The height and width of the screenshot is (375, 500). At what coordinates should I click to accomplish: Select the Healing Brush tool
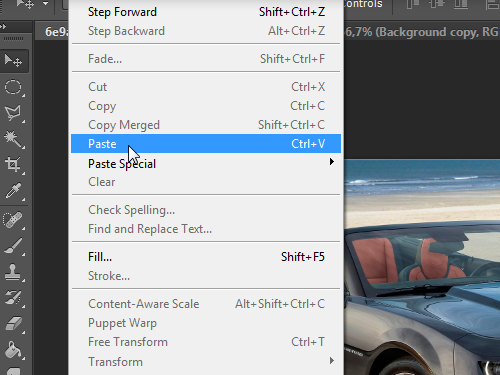tap(13, 220)
